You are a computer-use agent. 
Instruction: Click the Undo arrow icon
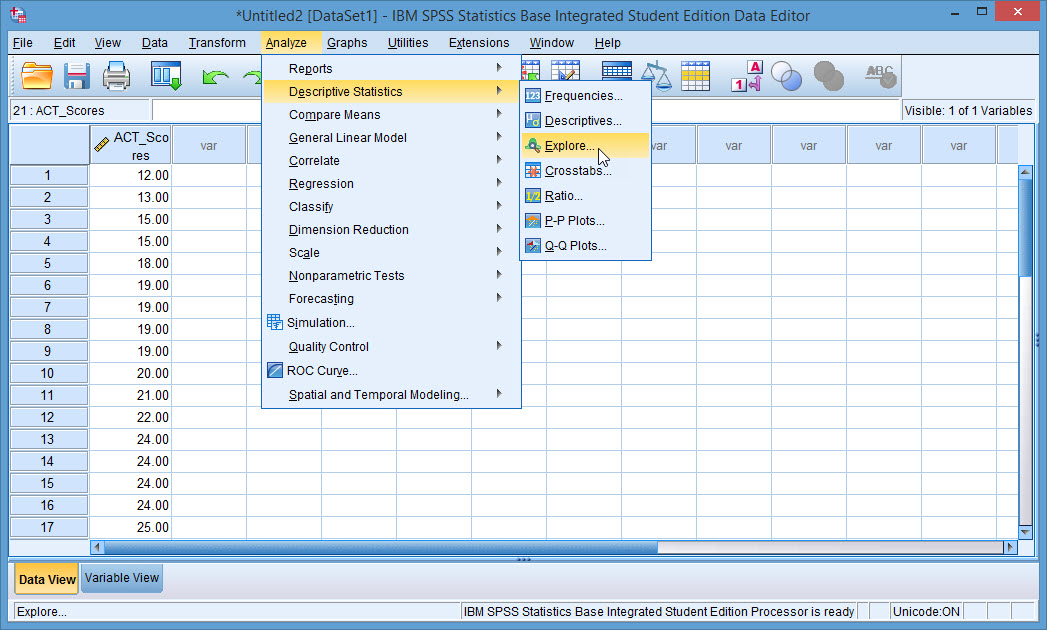[x=215, y=77]
